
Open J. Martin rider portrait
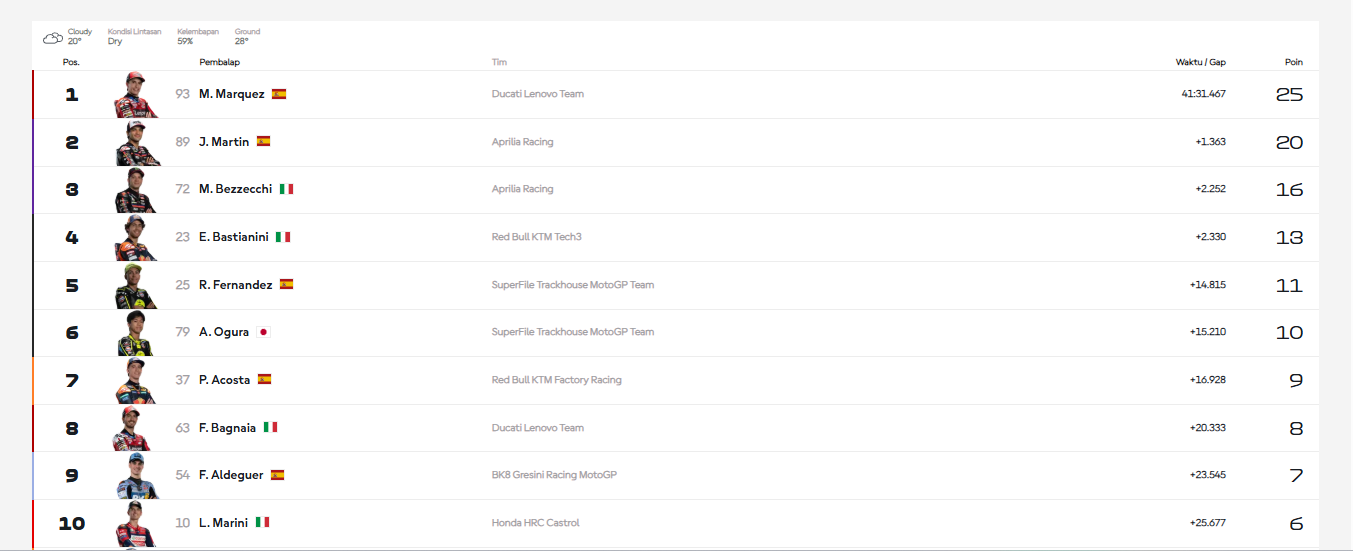coord(136,143)
